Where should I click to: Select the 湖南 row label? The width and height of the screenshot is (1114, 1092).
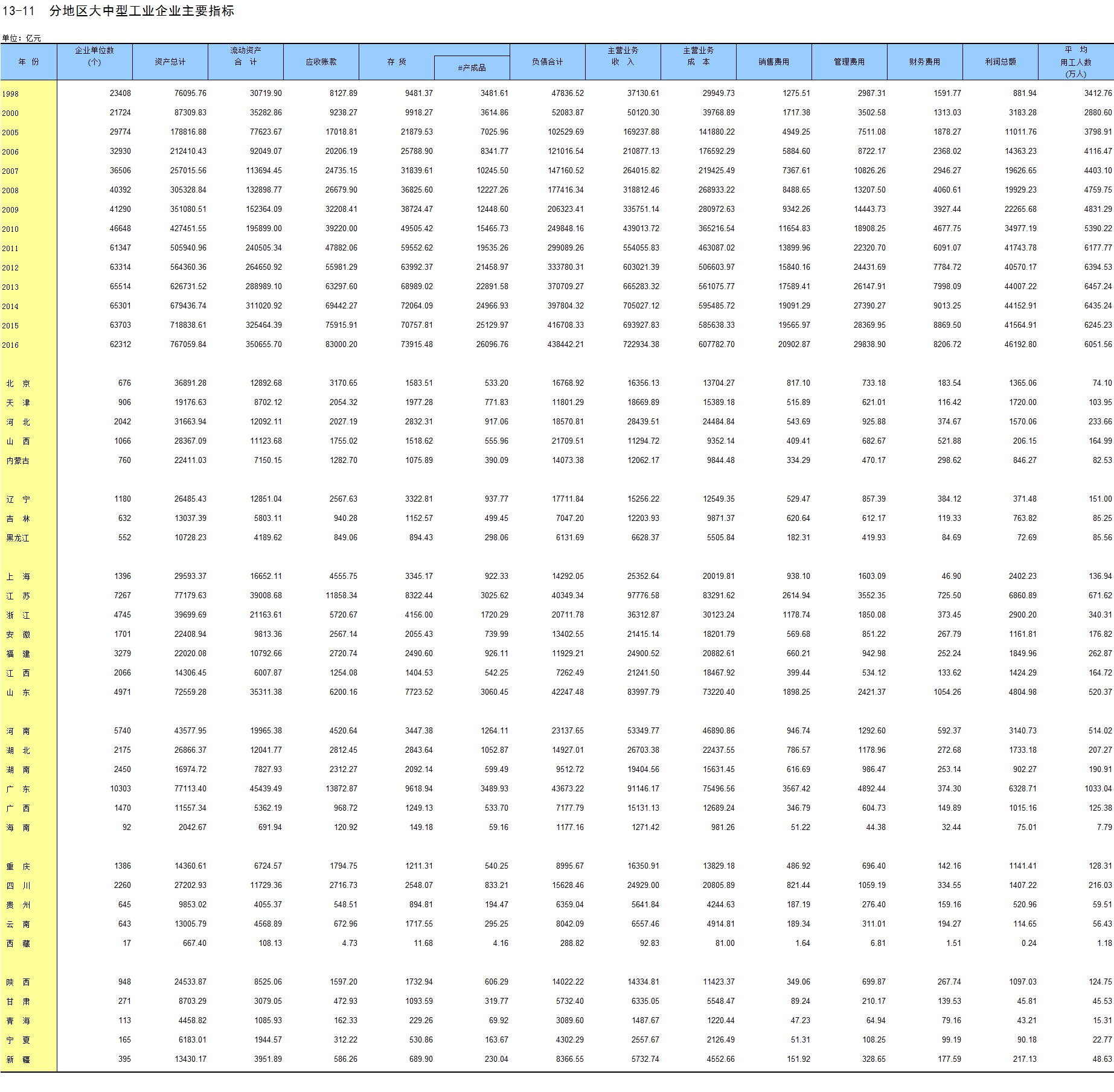[x=18, y=770]
